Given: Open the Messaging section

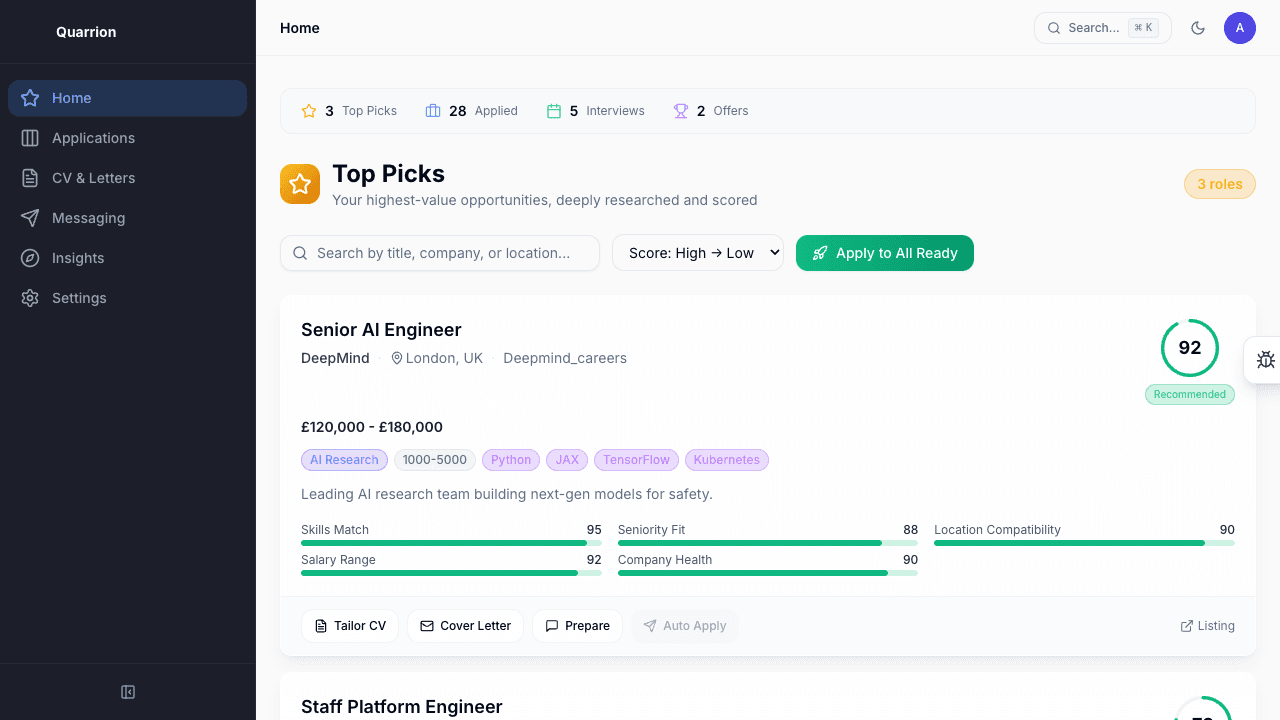Looking at the screenshot, I should [x=127, y=218].
